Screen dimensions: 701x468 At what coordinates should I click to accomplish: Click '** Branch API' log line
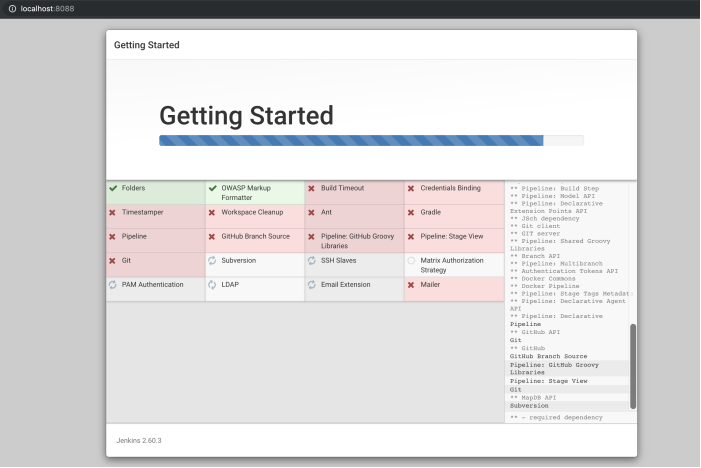tap(535, 256)
